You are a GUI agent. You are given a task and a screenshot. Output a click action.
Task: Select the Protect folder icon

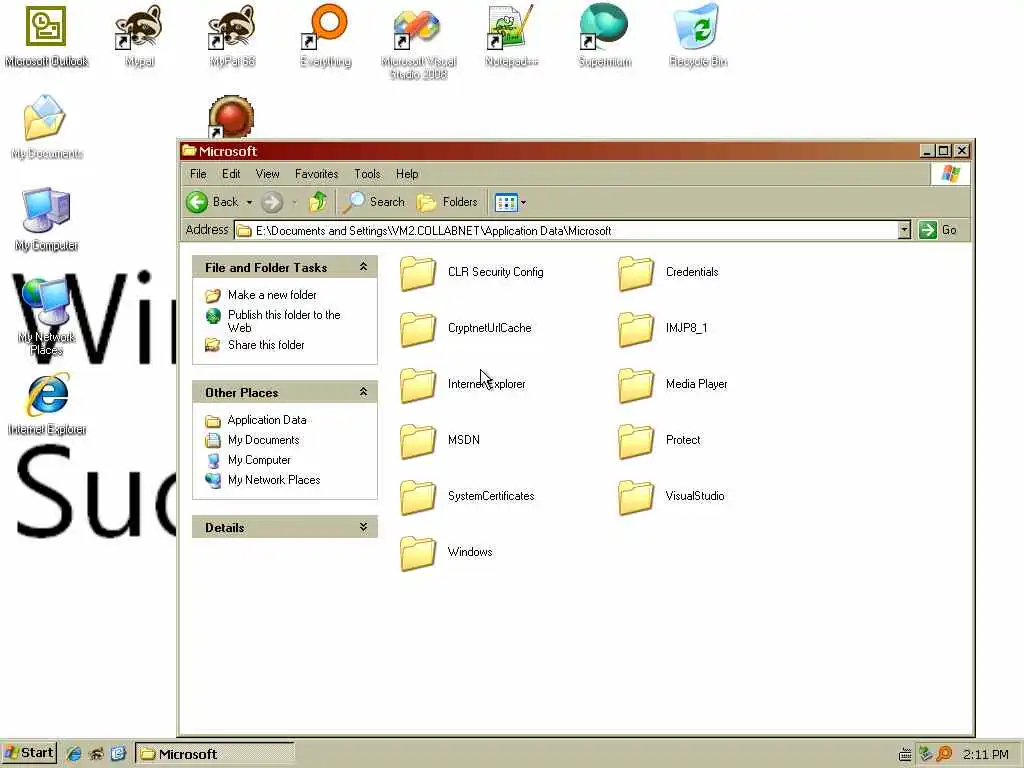pos(635,441)
